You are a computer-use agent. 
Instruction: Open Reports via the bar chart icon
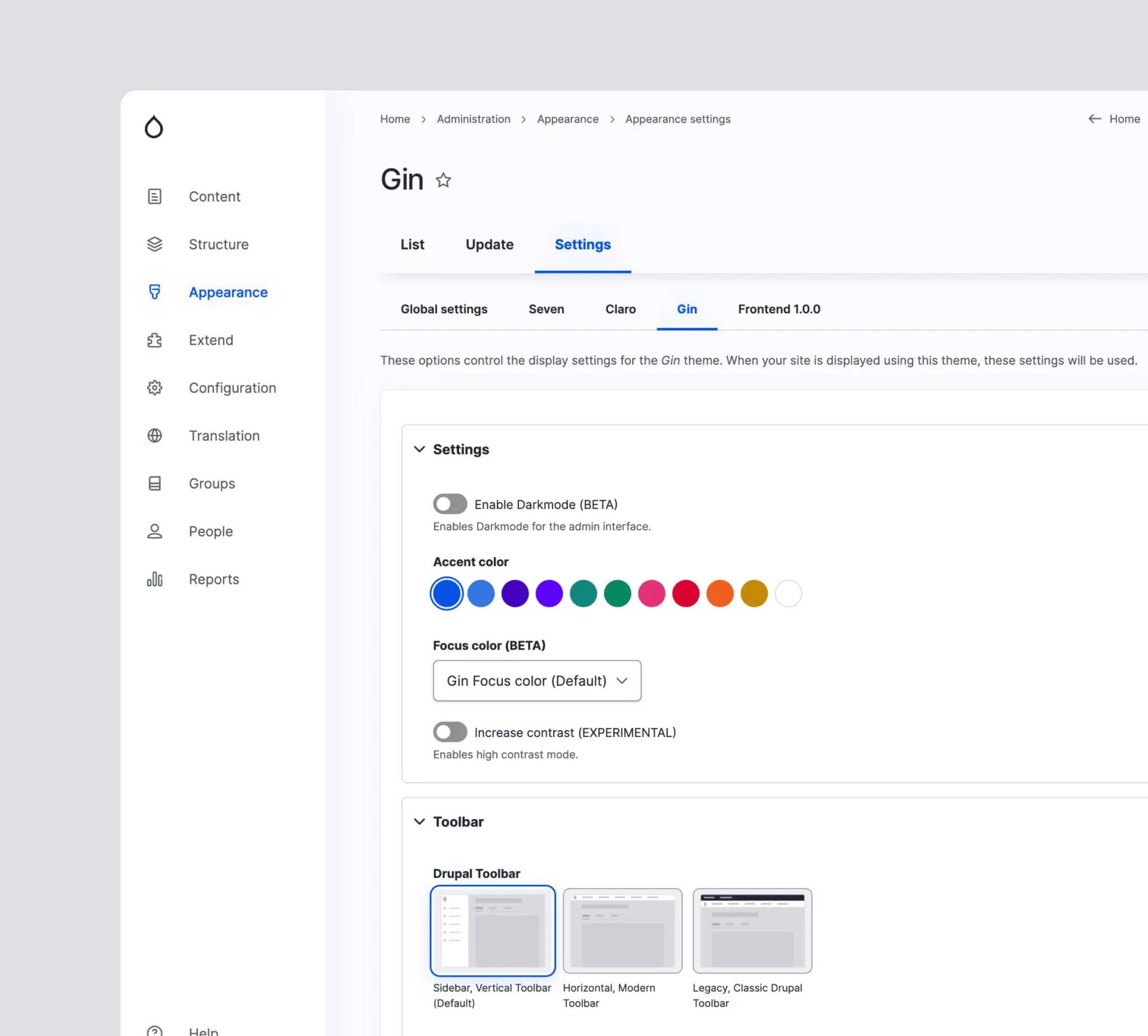(154, 579)
